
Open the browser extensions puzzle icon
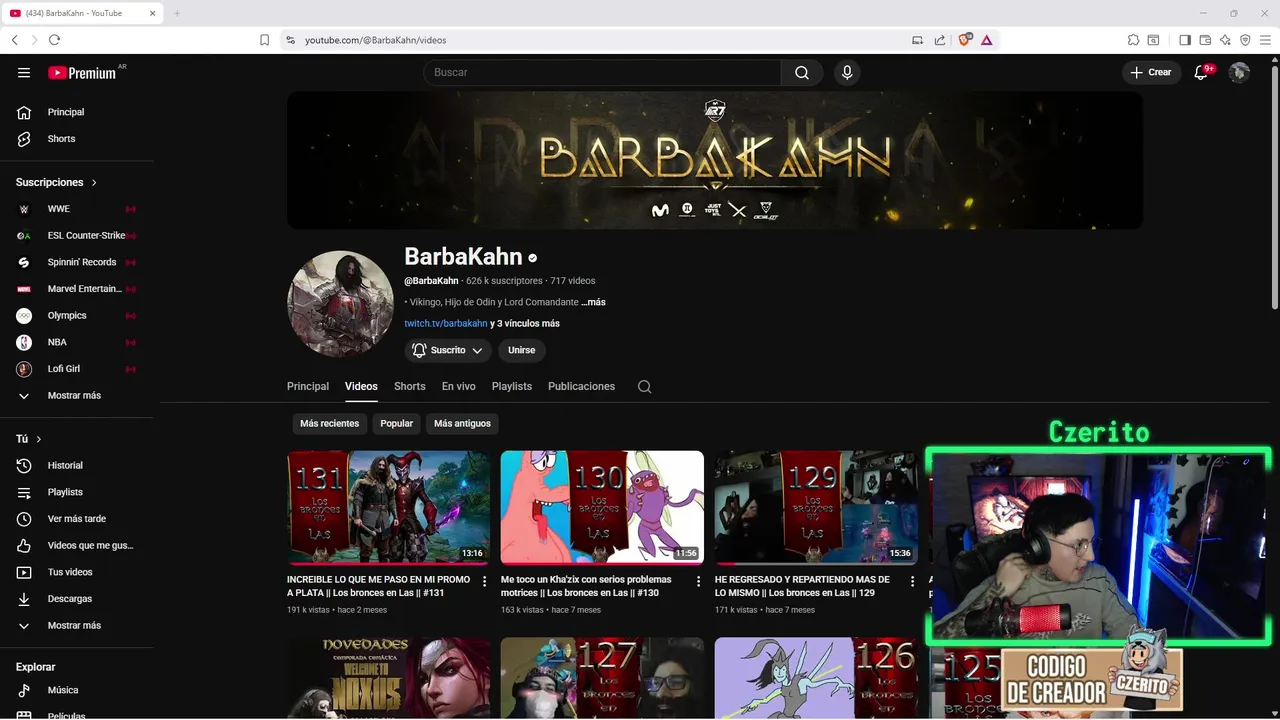(1133, 40)
